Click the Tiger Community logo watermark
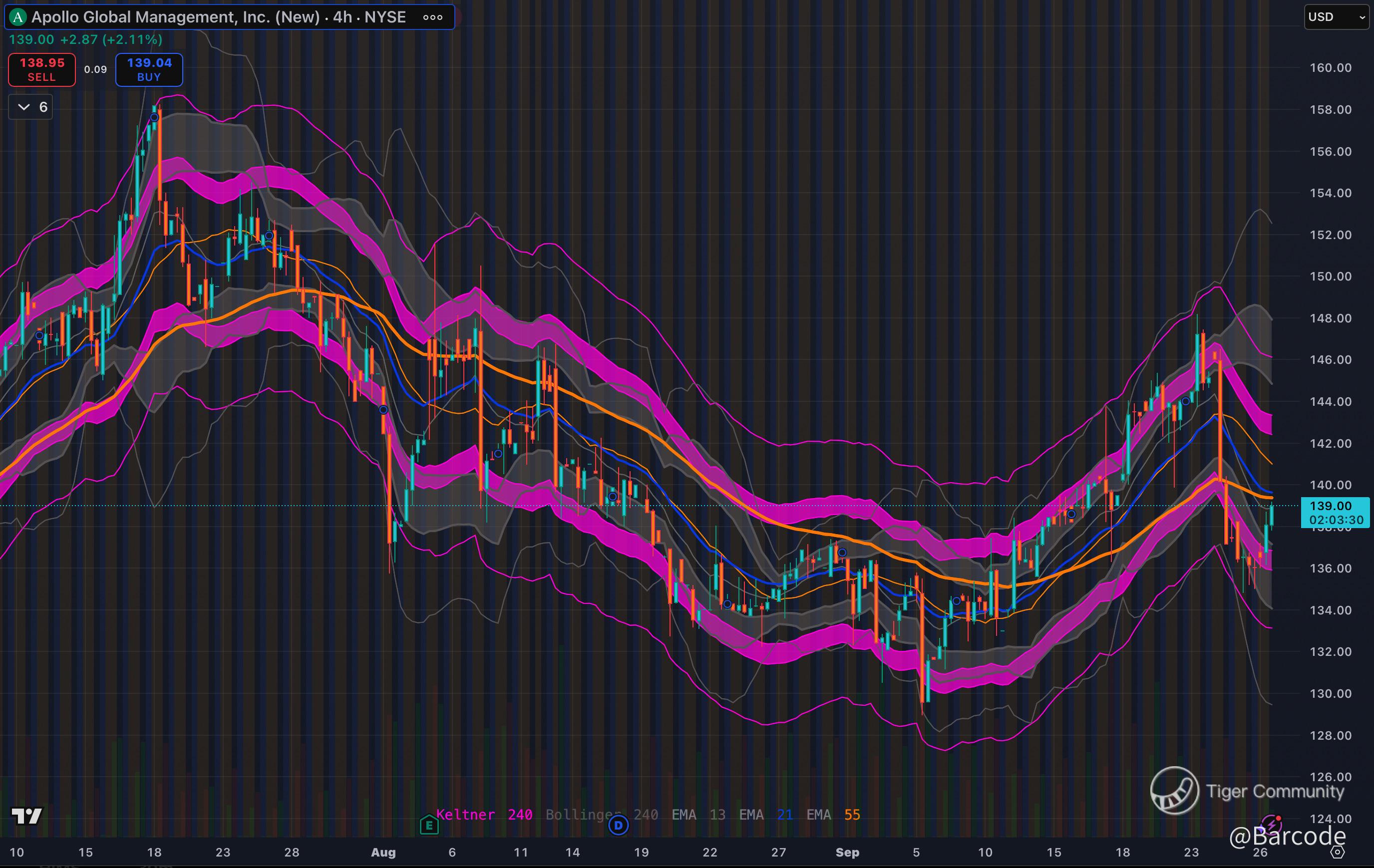This screenshot has height=868, width=1374. [1174, 791]
